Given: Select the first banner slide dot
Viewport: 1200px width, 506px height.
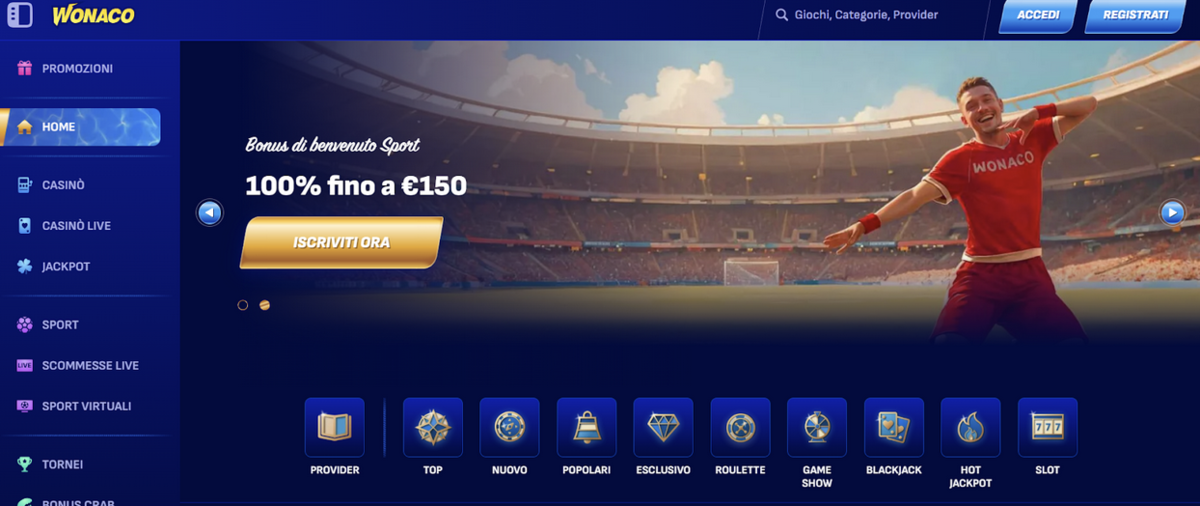Looking at the screenshot, I should point(243,305).
